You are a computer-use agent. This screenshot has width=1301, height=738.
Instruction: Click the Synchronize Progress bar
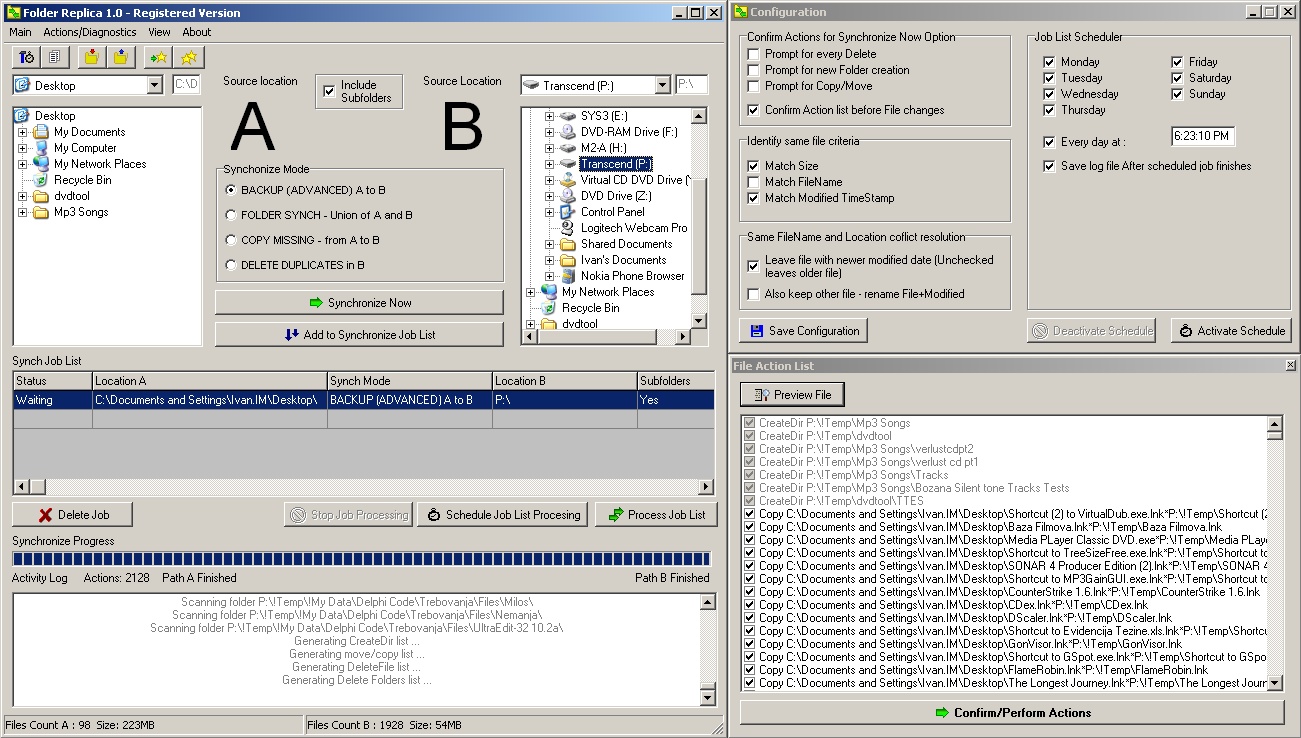point(361,559)
